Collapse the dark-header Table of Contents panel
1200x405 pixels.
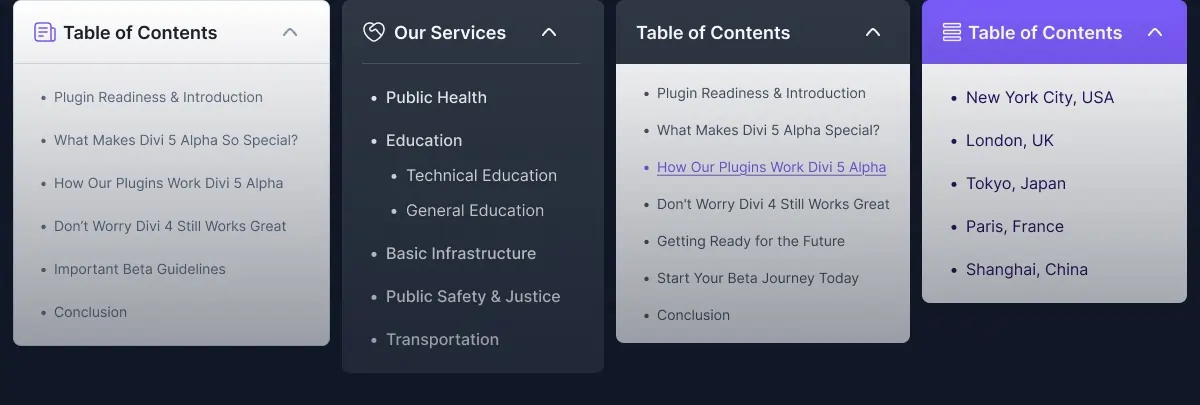click(873, 33)
